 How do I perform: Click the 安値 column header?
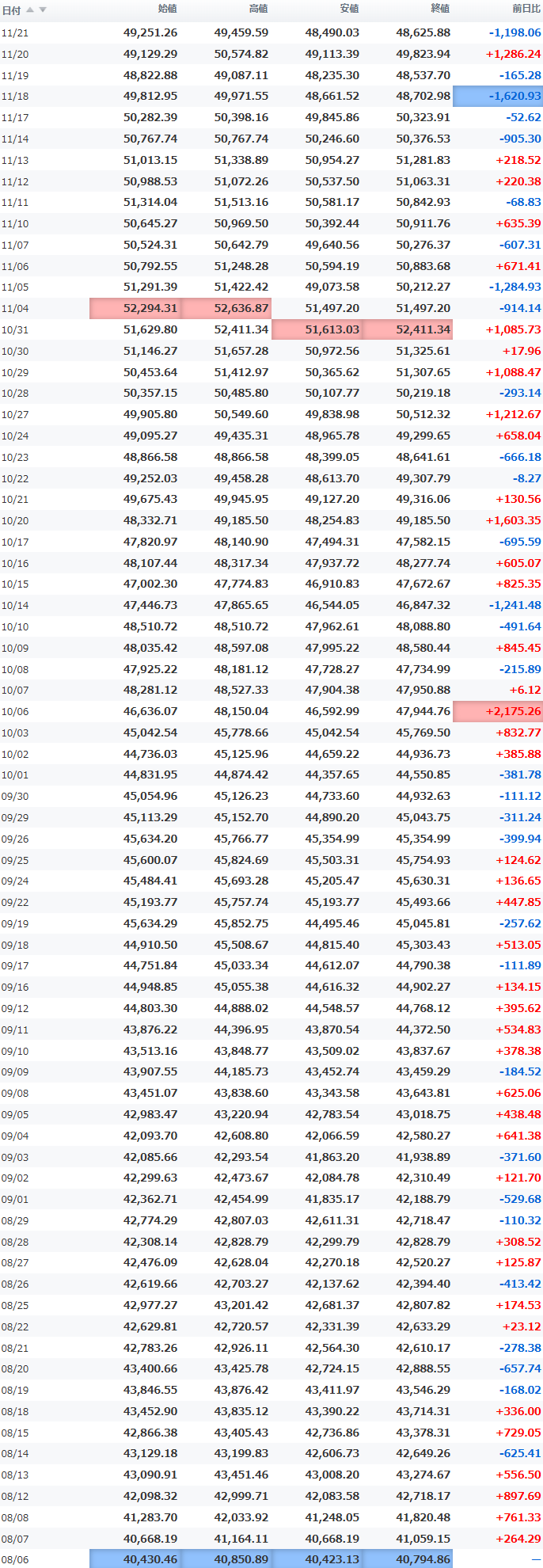click(349, 9)
